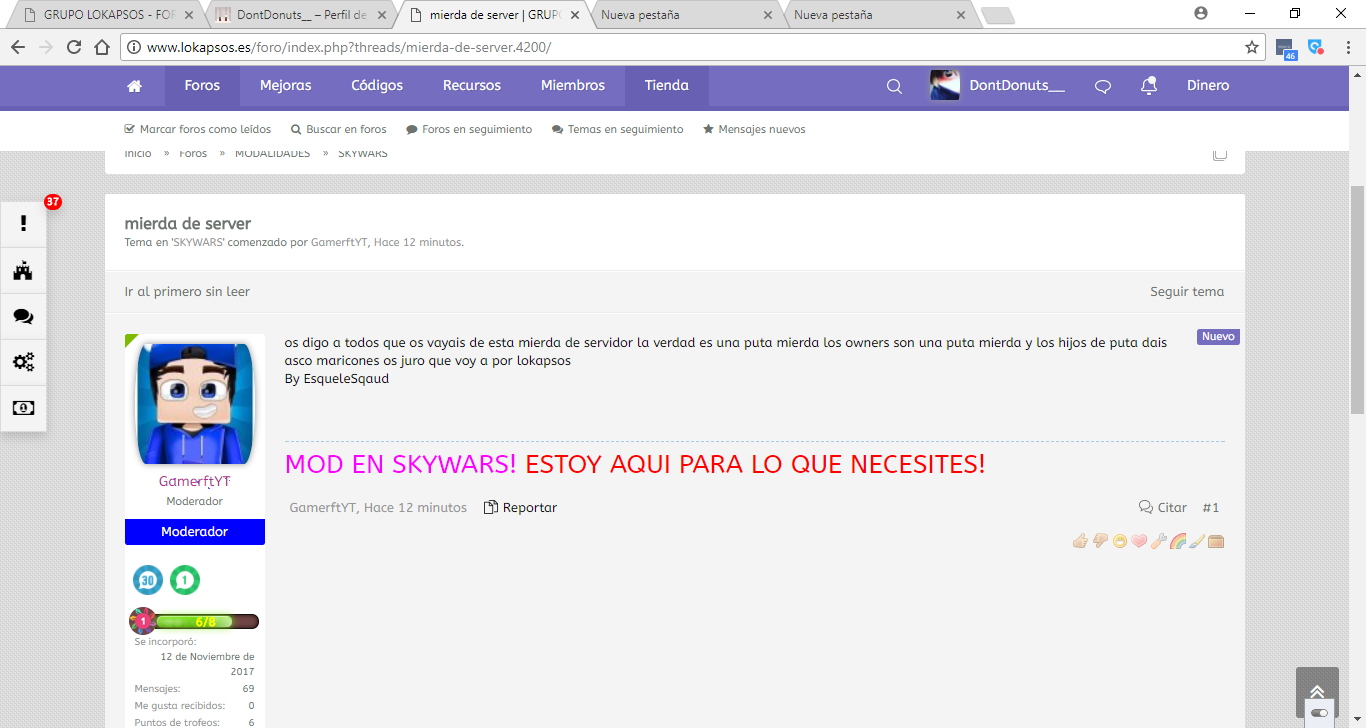Click the Reportar link on the post
The image size is (1366, 728).
(521, 508)
